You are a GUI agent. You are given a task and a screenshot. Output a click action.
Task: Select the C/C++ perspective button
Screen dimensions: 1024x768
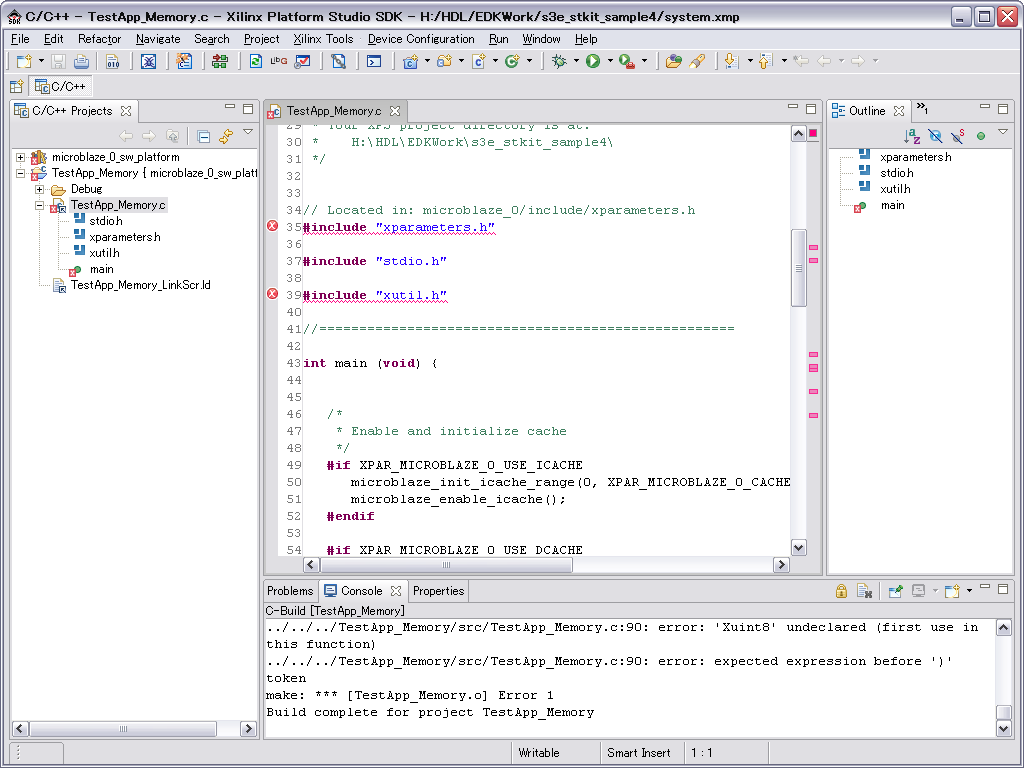(60, 86)
